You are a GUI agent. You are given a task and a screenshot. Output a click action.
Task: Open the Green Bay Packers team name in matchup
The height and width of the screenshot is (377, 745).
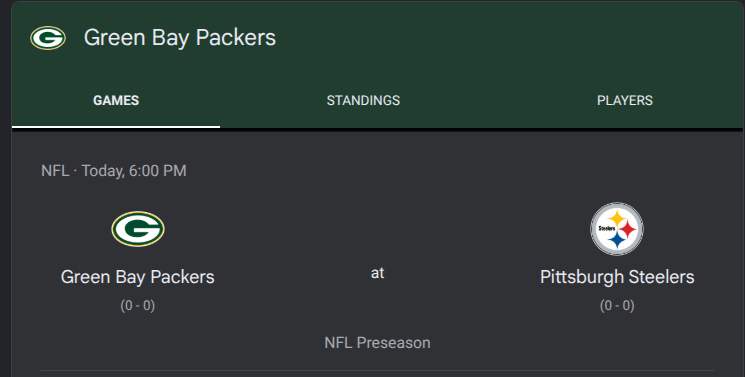(137, 277)
